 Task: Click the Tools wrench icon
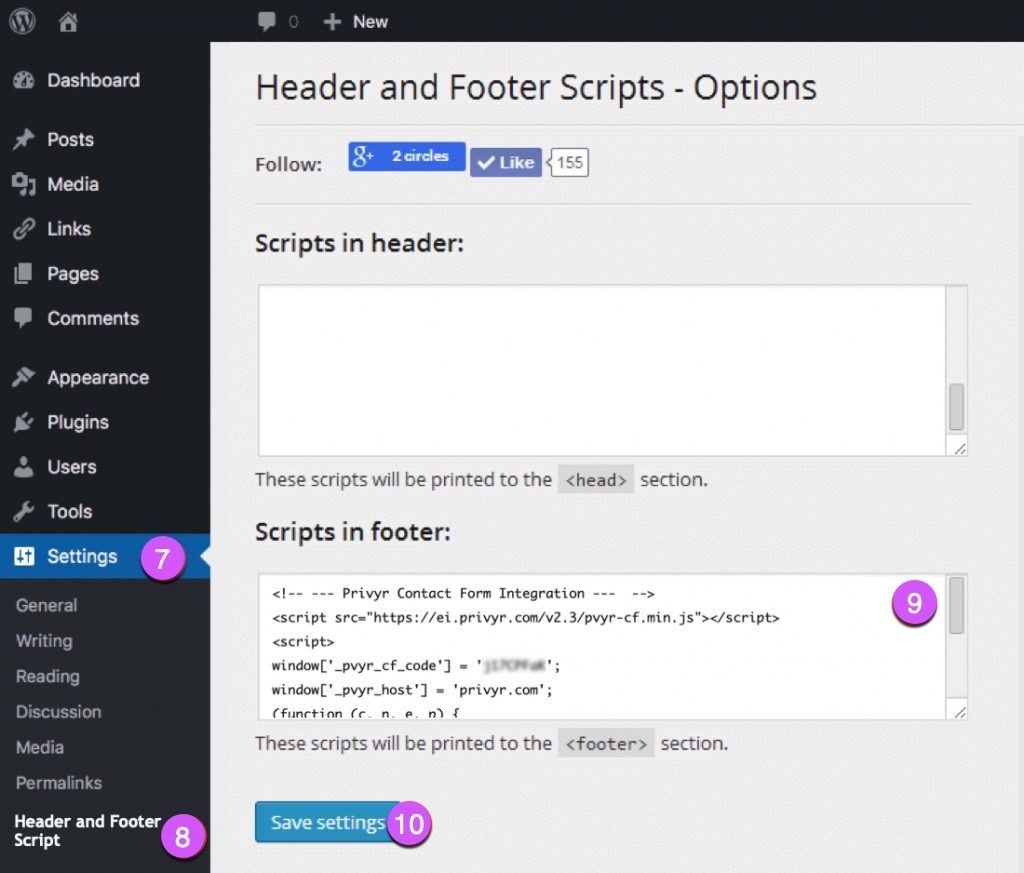24,511
